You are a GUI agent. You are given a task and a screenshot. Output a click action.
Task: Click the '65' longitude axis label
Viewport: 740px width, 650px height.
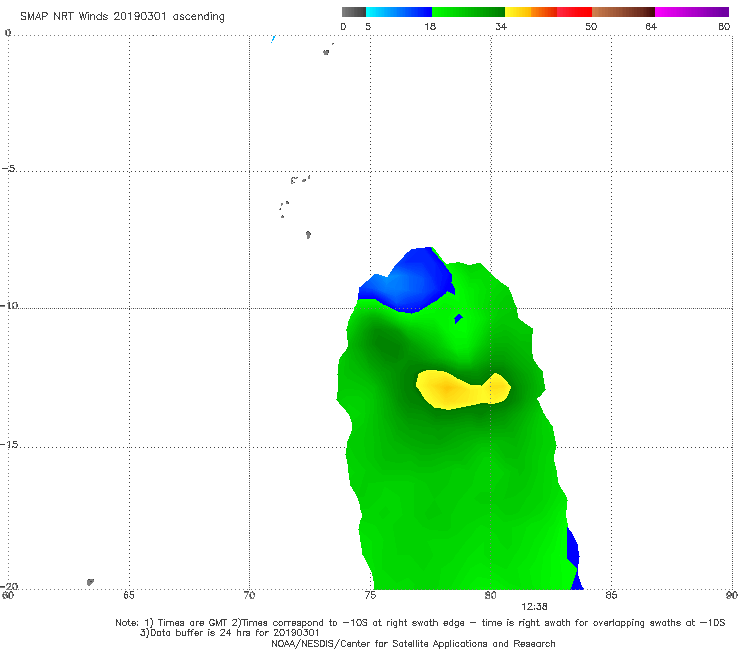click(129, 595)
